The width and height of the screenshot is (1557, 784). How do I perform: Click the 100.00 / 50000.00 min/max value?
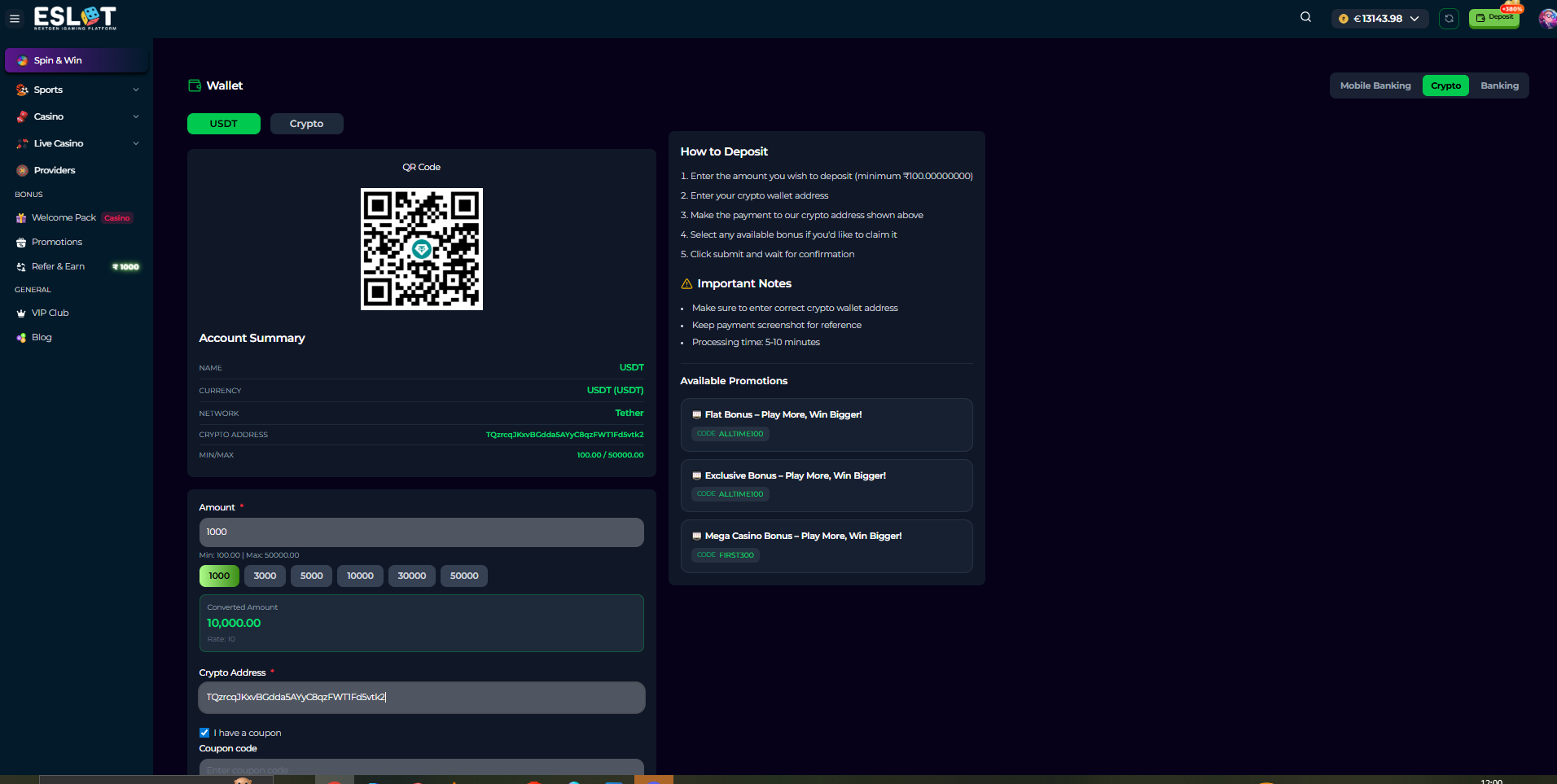click(610, 455)
